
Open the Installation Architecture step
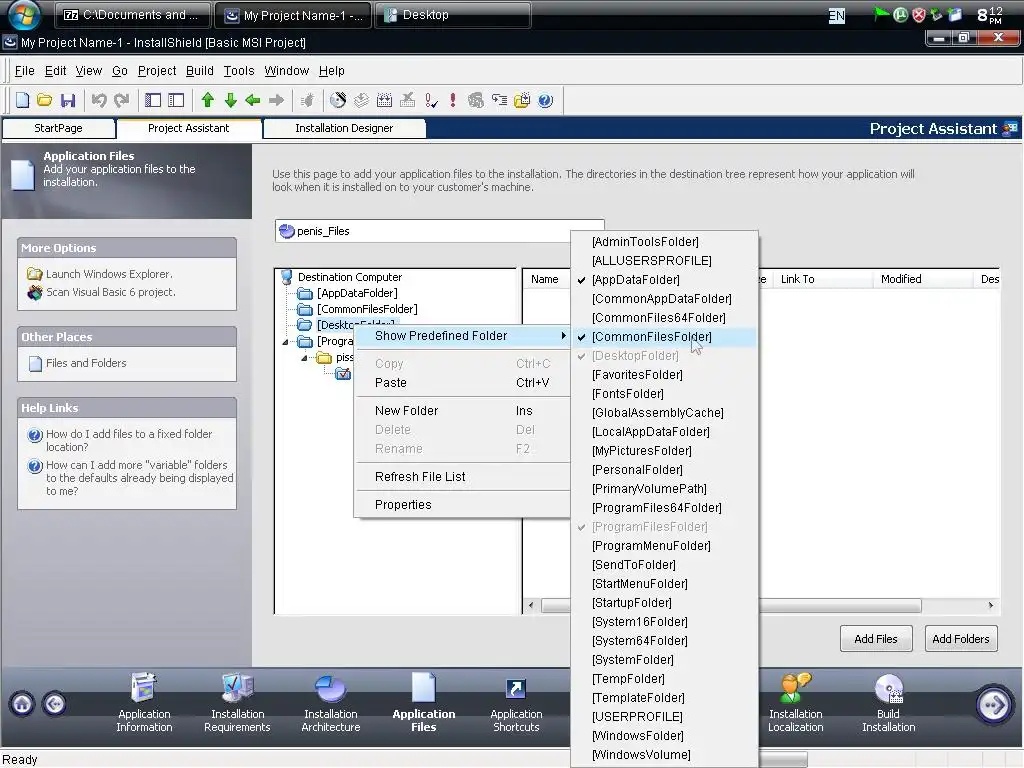[x=330, y=703]
